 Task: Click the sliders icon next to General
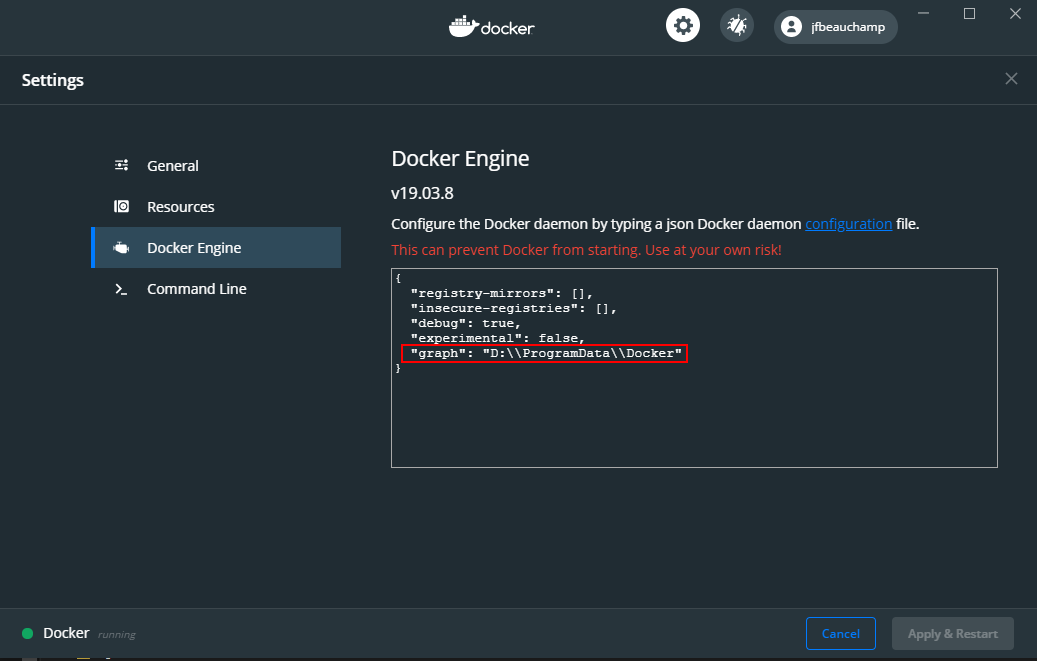121,166
